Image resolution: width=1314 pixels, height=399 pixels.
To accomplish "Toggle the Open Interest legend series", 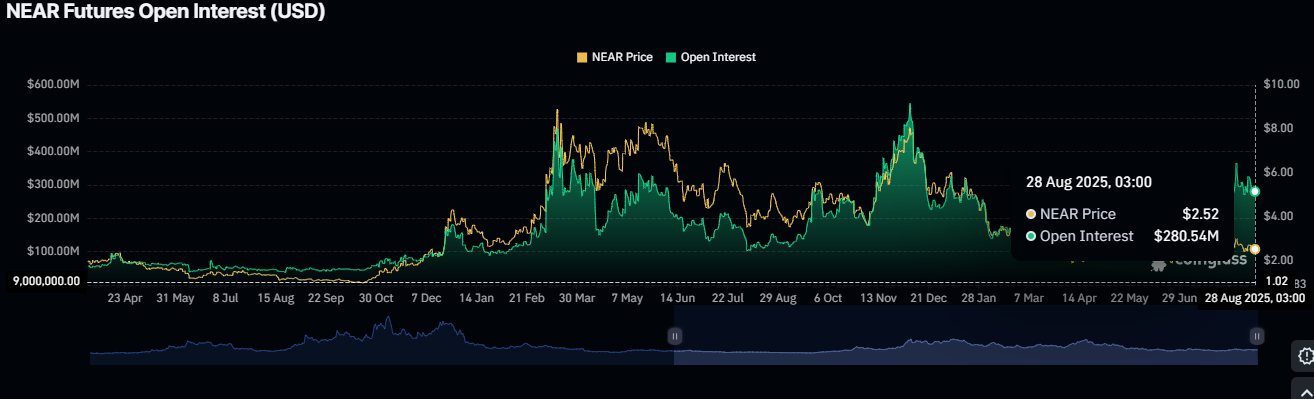I will click(x=711, y=57).
